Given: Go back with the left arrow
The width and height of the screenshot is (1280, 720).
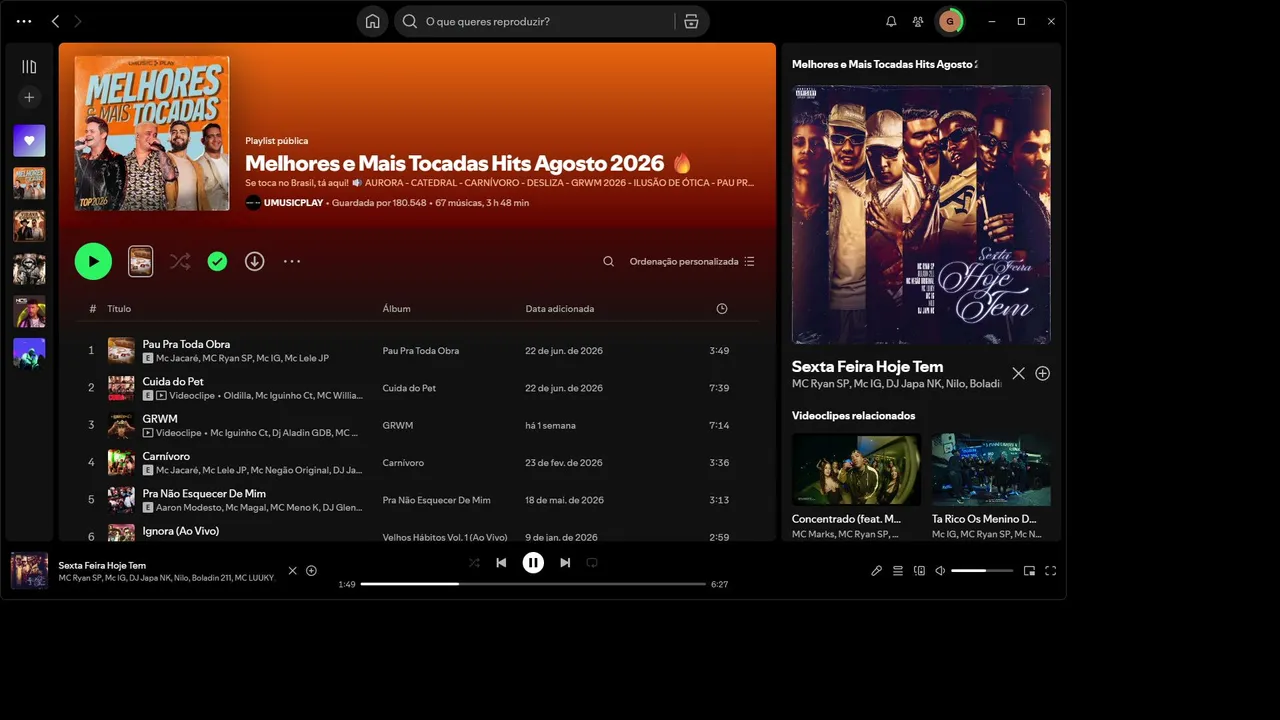Looking at the screenshot, I should pos(55,21).
